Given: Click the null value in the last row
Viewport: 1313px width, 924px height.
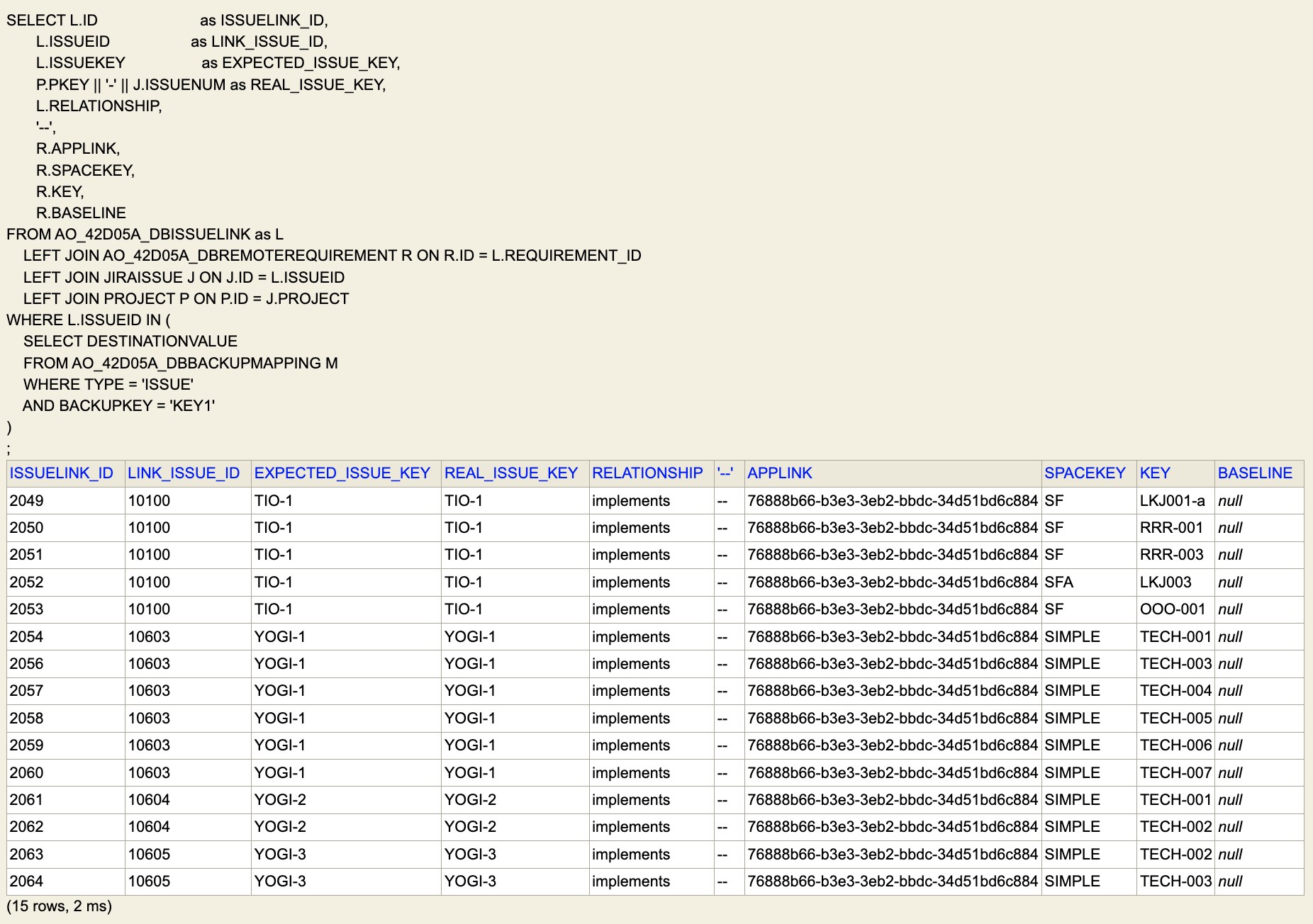Looking at the screenshot, I should pyautogui.click(x=1229, y=881).
